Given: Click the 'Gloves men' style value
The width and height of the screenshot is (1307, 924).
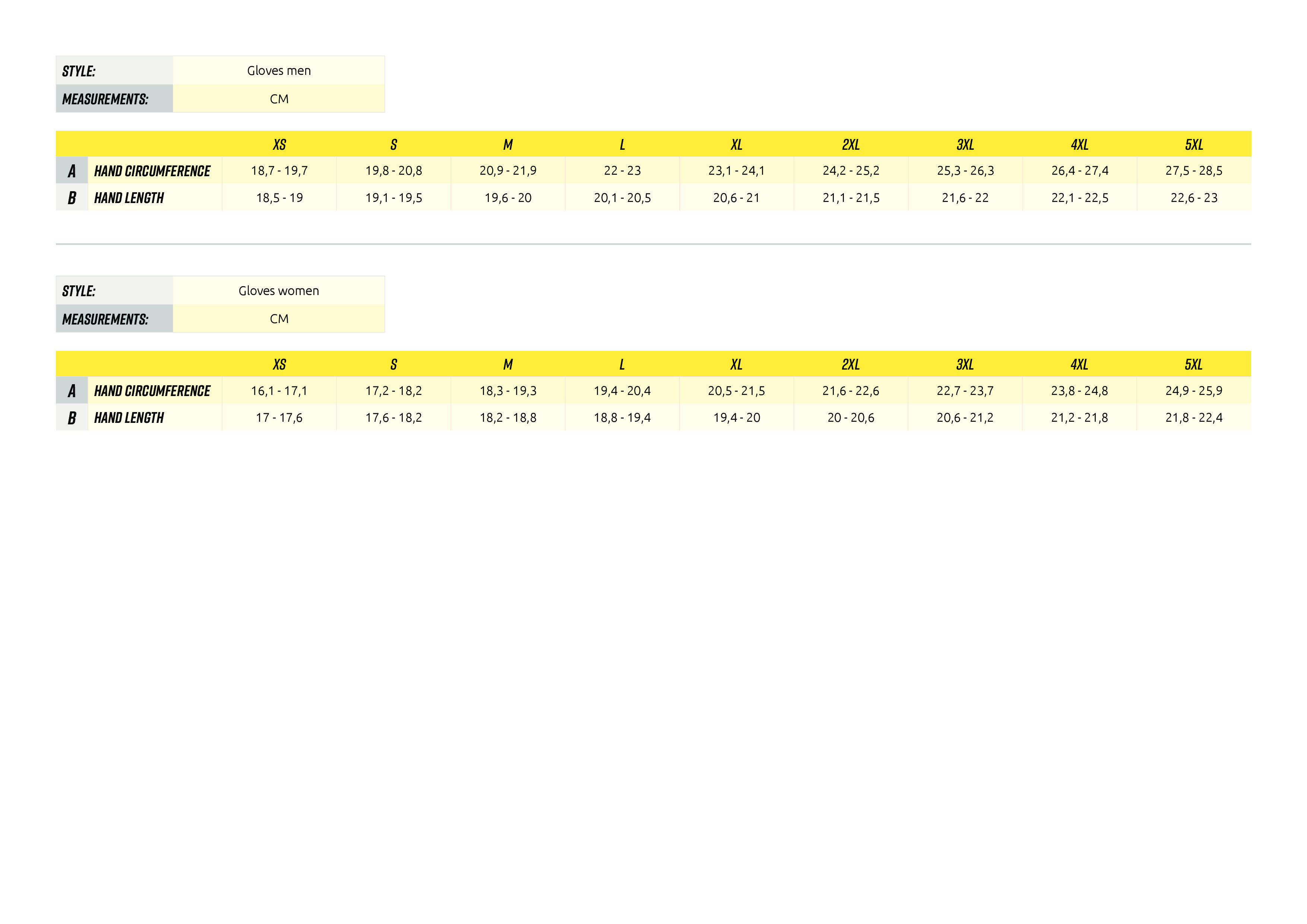Looking at the screenshot, I should (279, 70).
